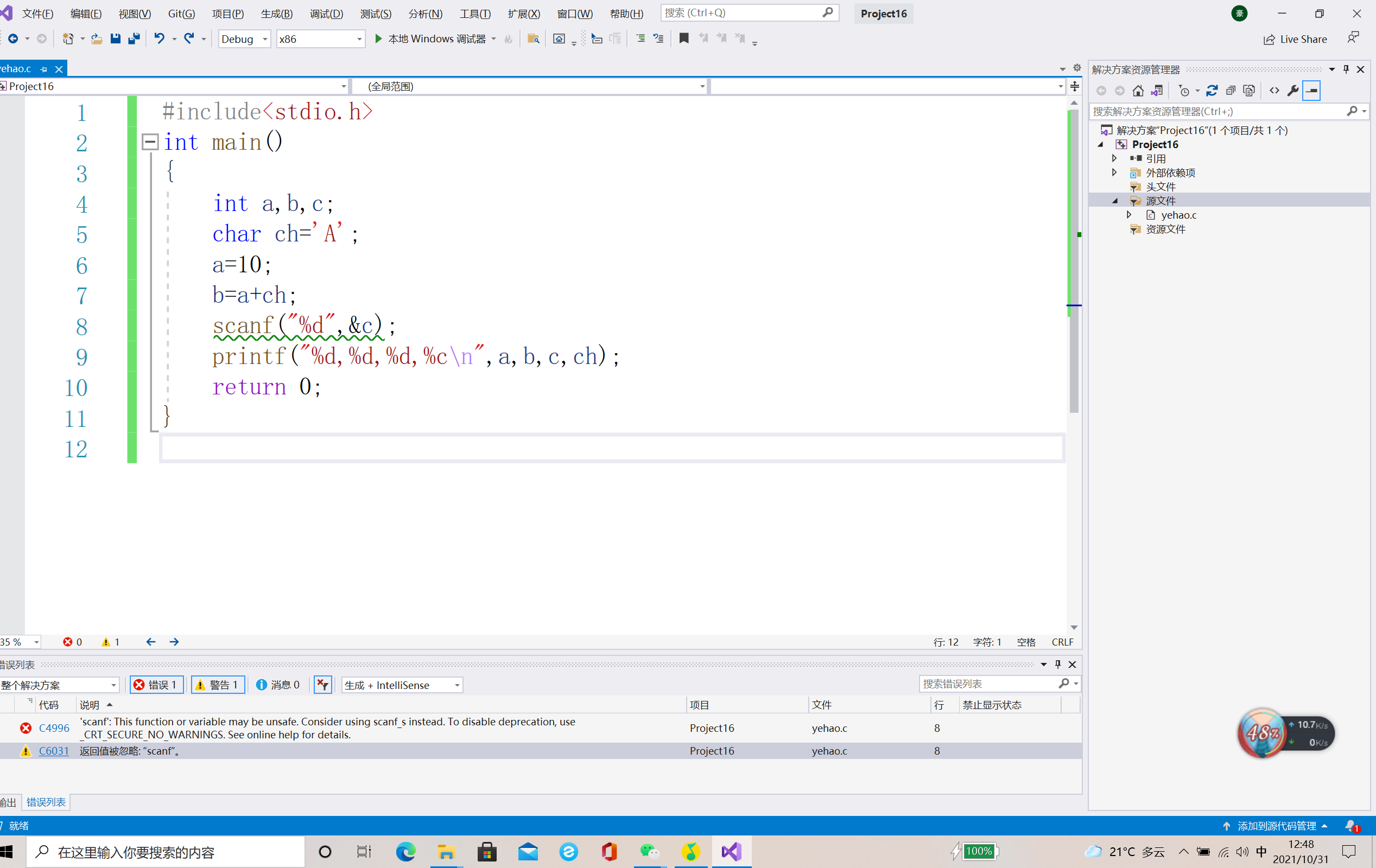1376x868 pixels.
Task: Click the Undo arrow icon
Action: point(160,39)
